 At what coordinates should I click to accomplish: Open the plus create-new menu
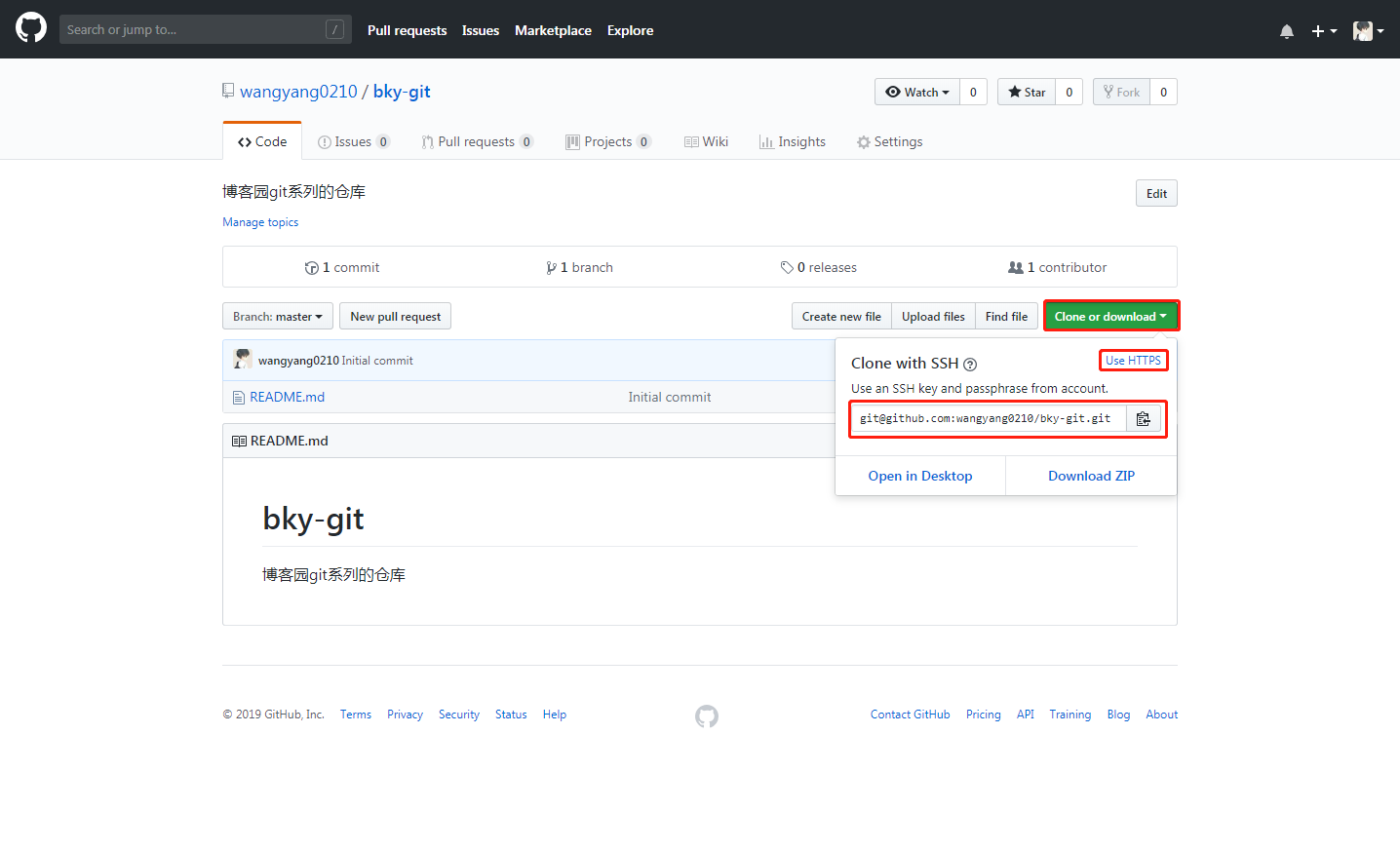pos(1324,31)
